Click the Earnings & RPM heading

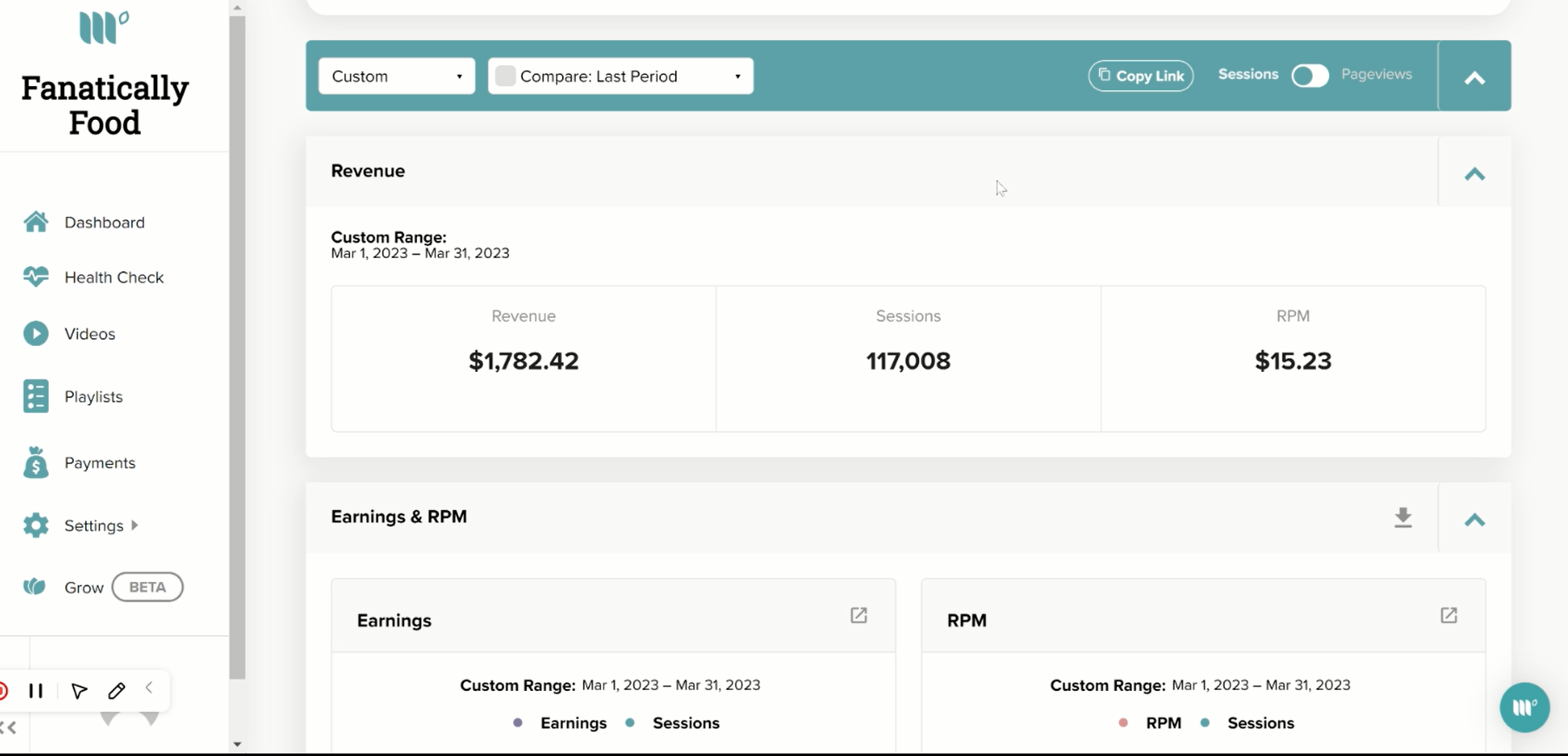coord(399,517)
